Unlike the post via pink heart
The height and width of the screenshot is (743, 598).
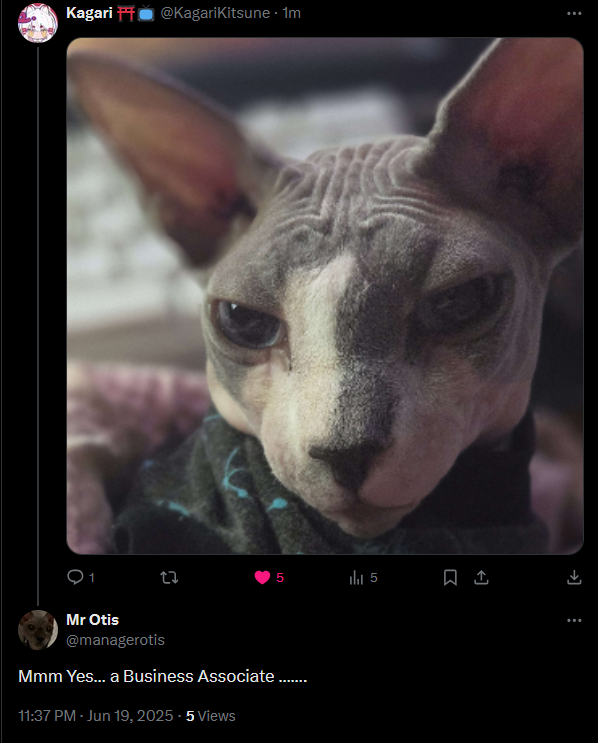tap(262, 577)
